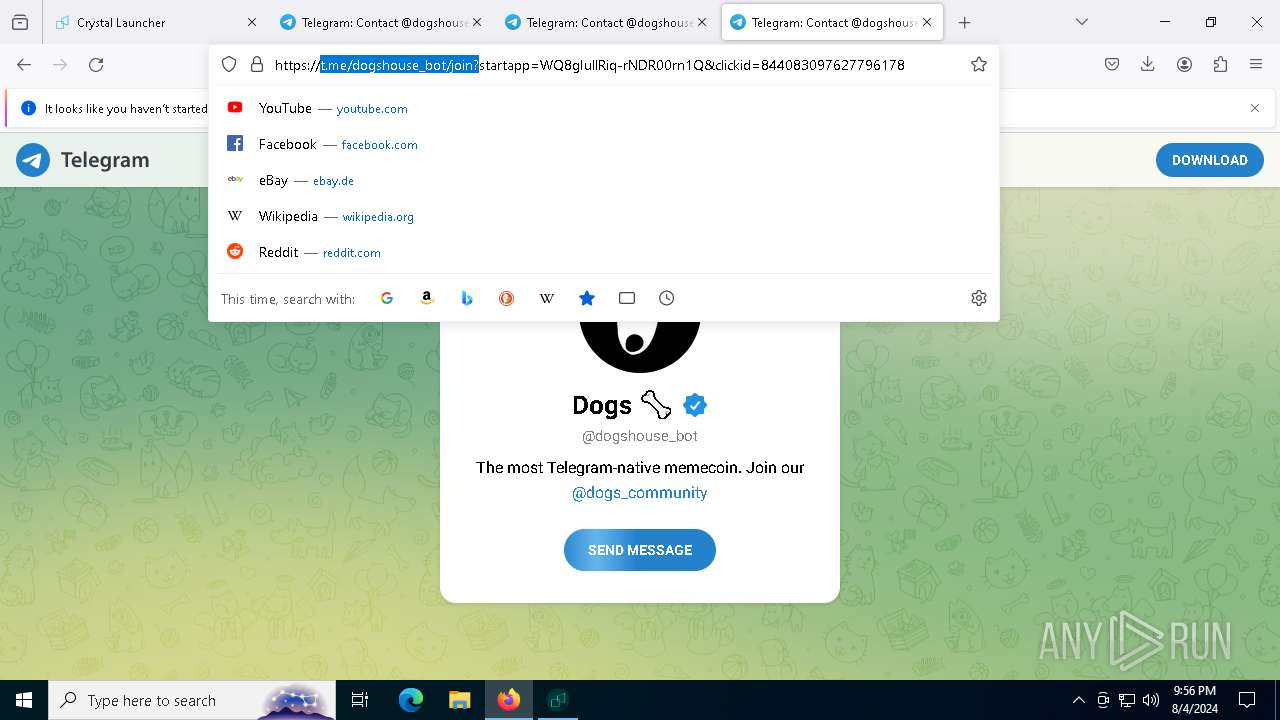This screenshot has height=720, width=1280.
Task: Click the Telegram DOWNLOAD button
Action: click(1209, 160)
